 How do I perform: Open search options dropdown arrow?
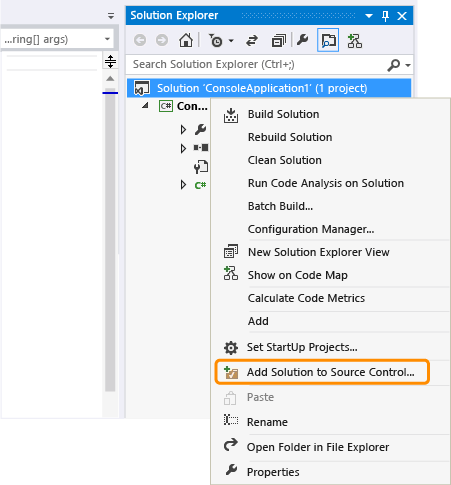408,65
